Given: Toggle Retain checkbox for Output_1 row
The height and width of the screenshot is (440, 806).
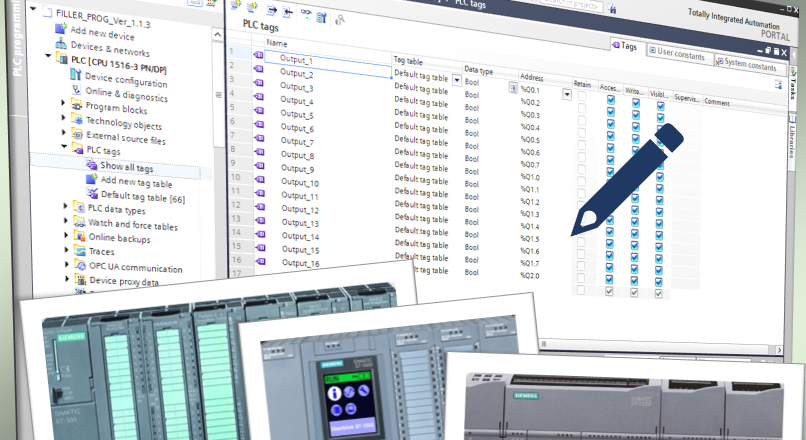Looking at the screenshot, I should 582,95.
